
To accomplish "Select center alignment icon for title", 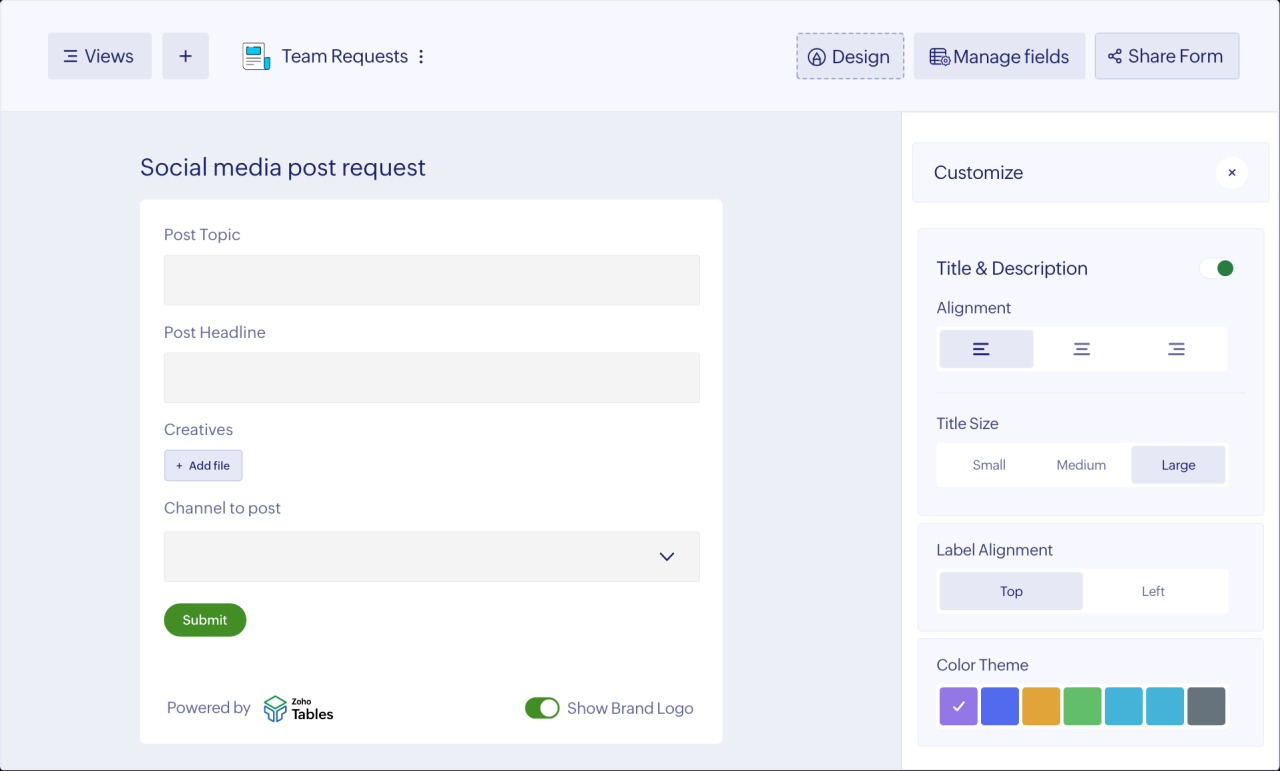I will pos(1081,349).
